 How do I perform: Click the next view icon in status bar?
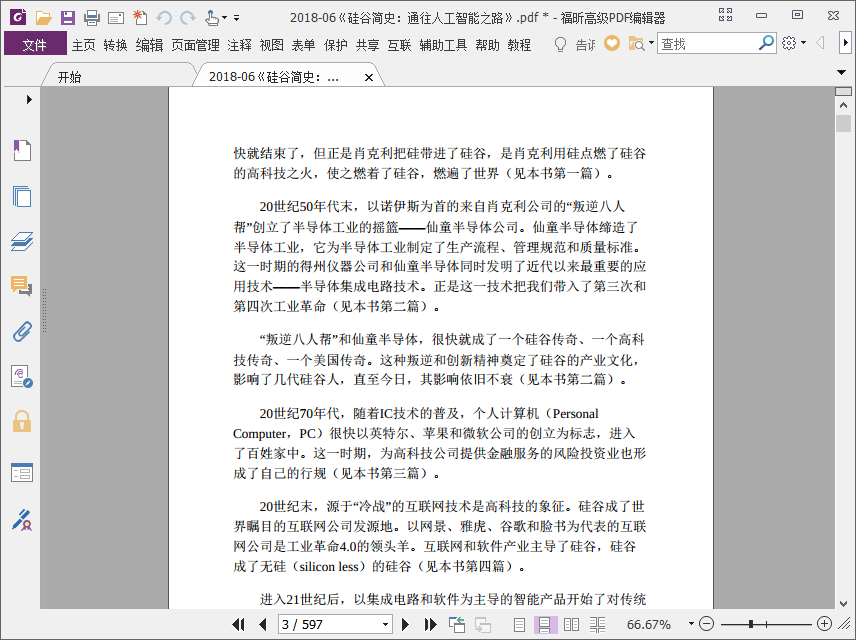(483, 624)
